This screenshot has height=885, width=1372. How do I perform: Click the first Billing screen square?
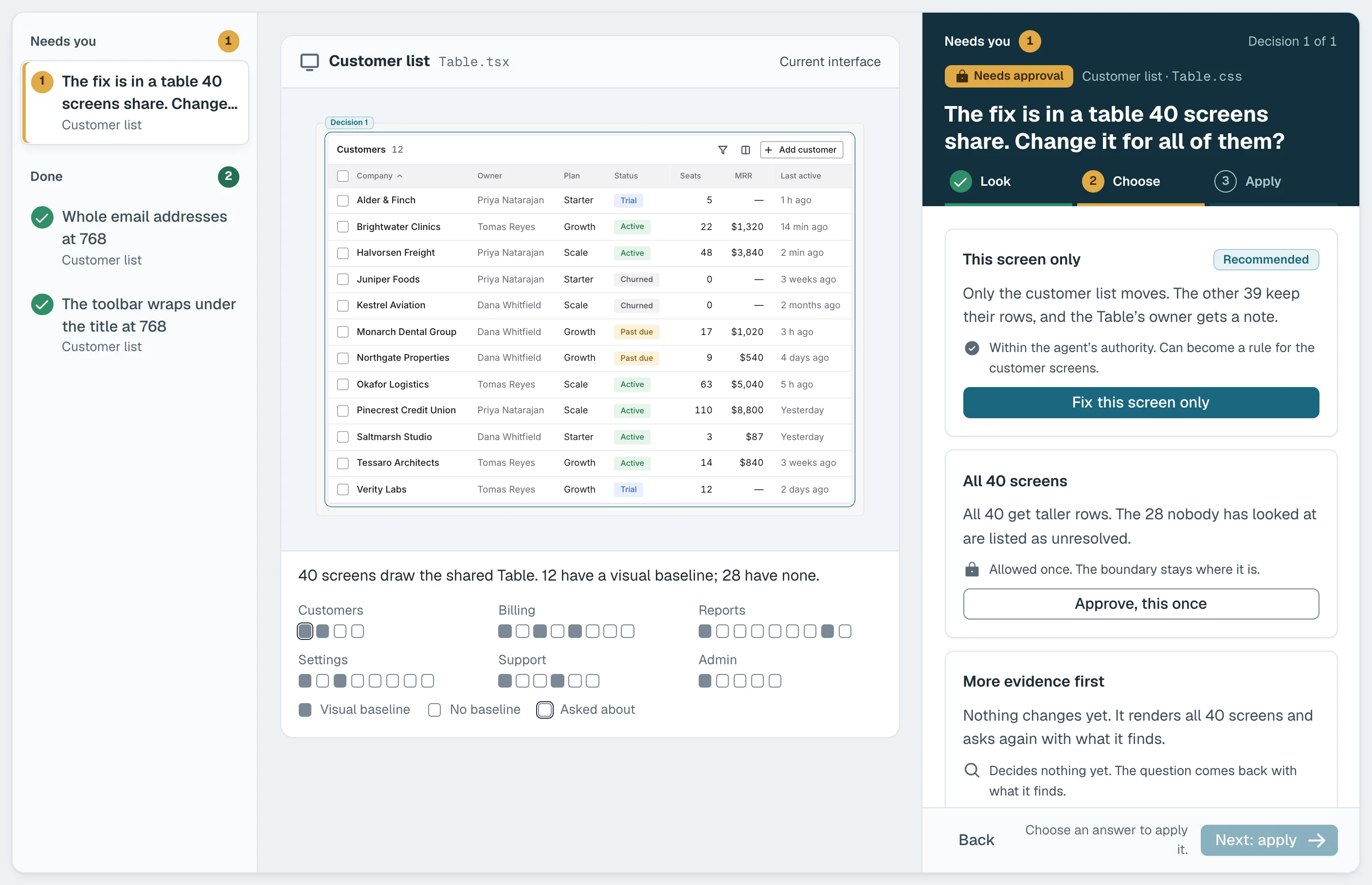pyautogui.click(x=505, y=631)
